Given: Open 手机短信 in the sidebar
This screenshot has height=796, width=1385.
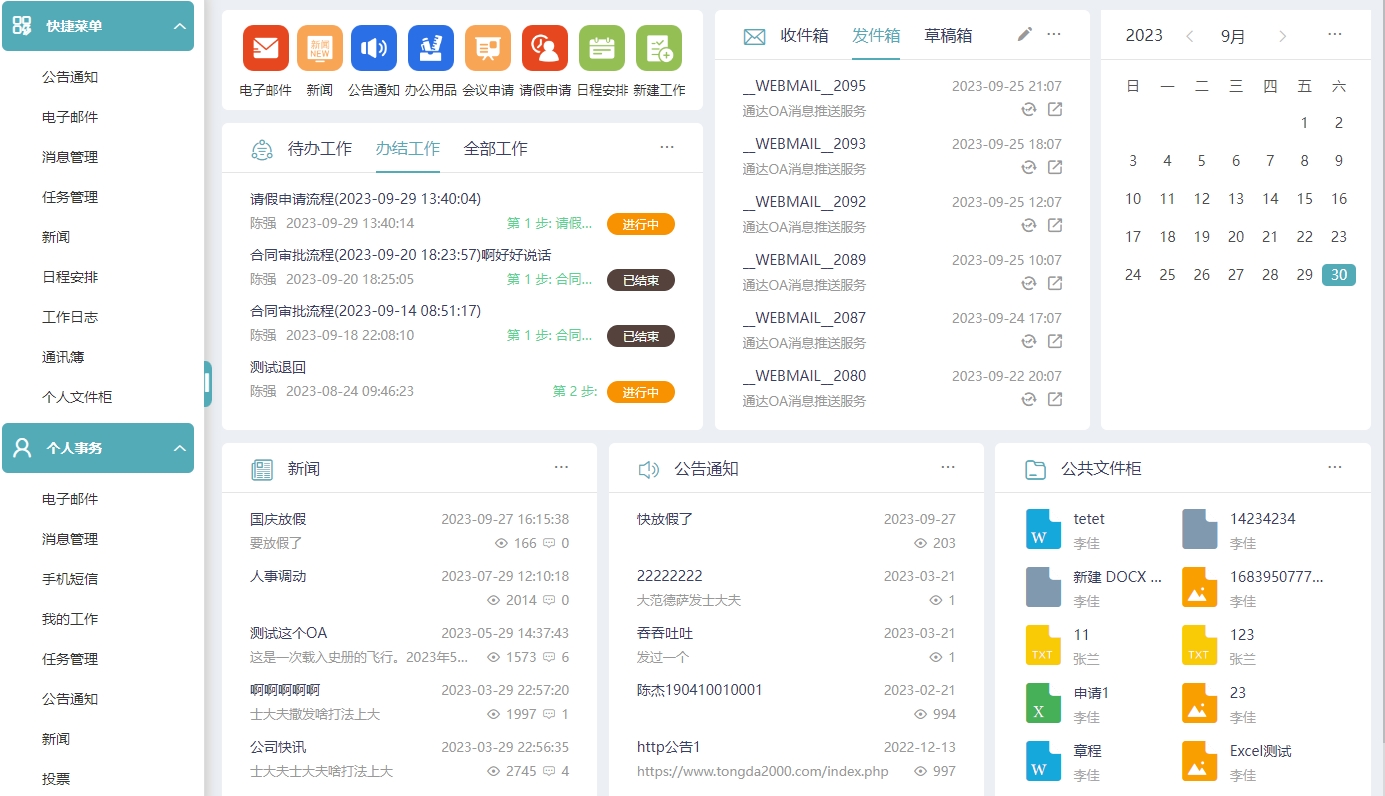Looking at the screenshot, I should (70, 579).
